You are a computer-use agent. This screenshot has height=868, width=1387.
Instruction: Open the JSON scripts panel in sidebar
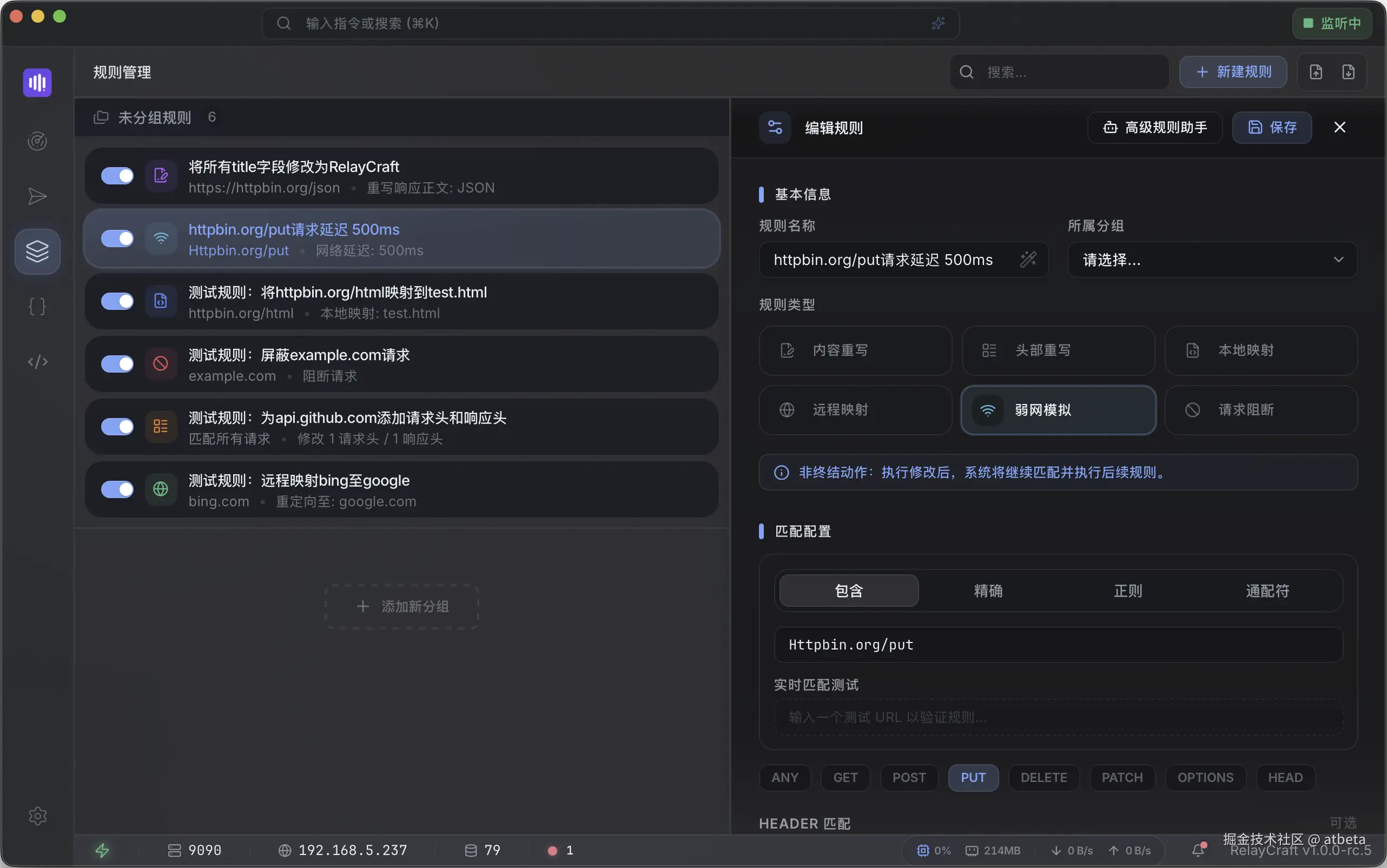(x=37, y=306)
